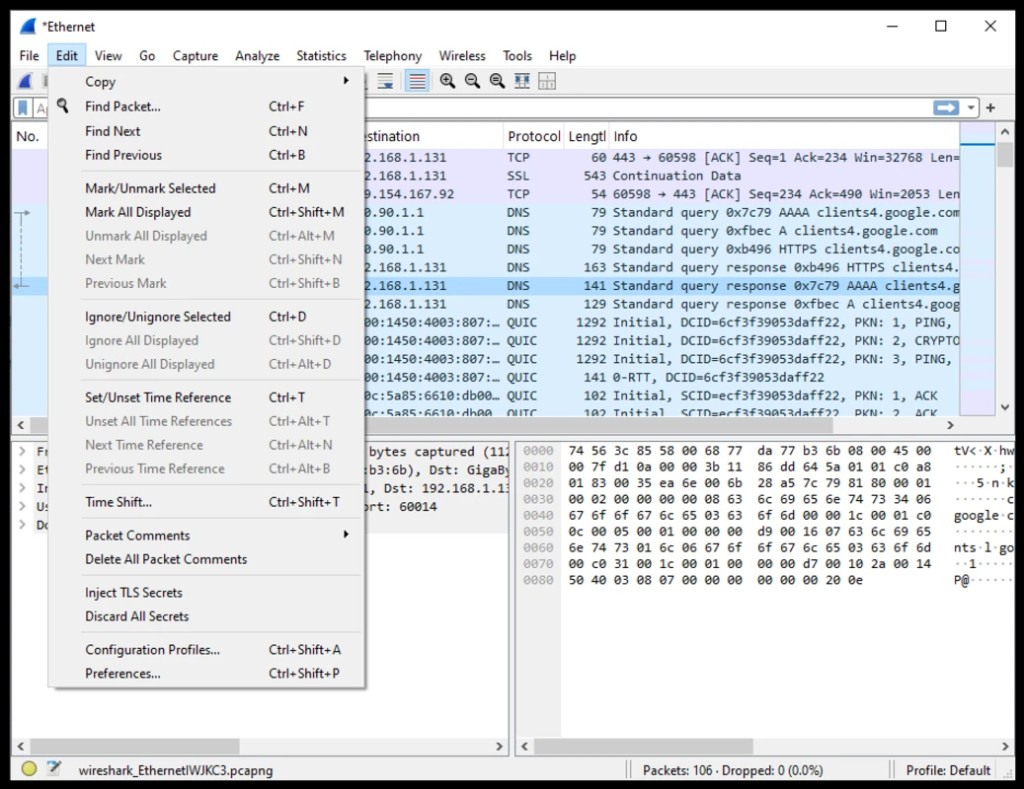Open the Wireless menu

pyautogui.click(x=462, y=56)
